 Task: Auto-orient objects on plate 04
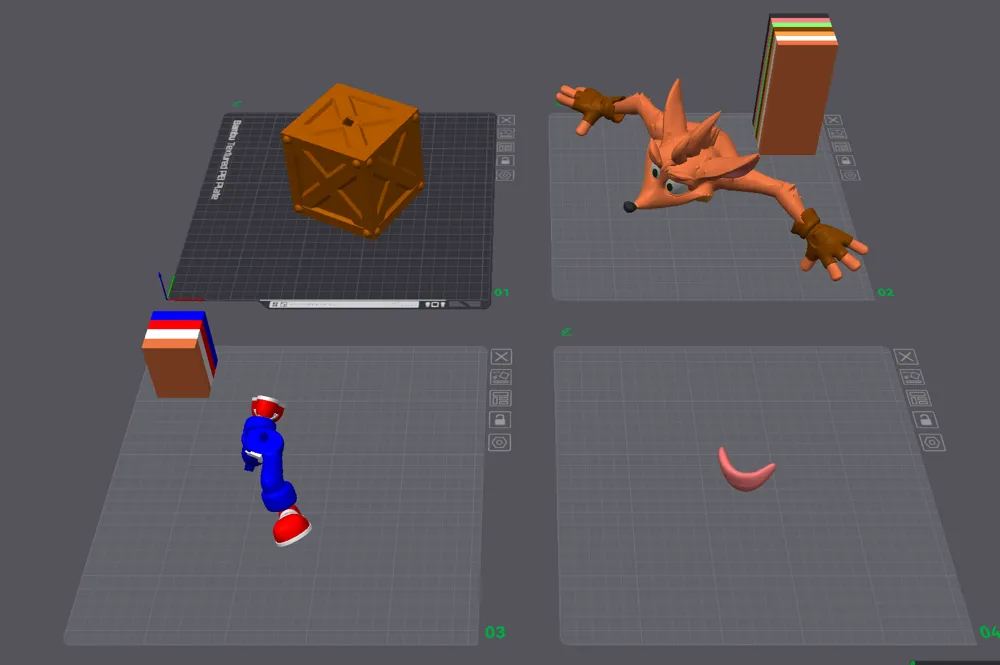pyautogui.click(x=912, y=377)
